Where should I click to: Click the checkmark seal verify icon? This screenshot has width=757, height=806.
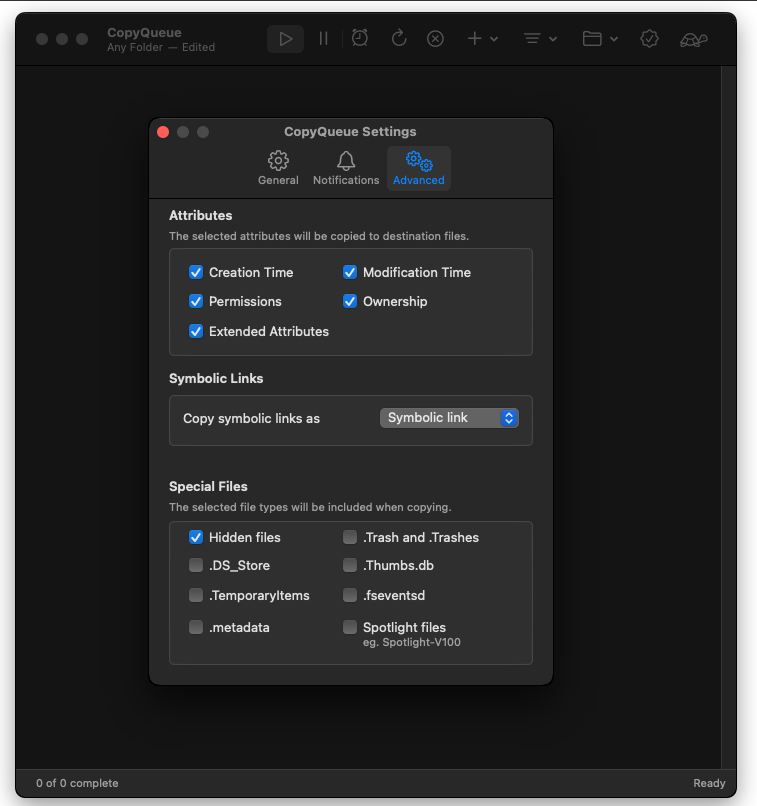tap(649, 39)
